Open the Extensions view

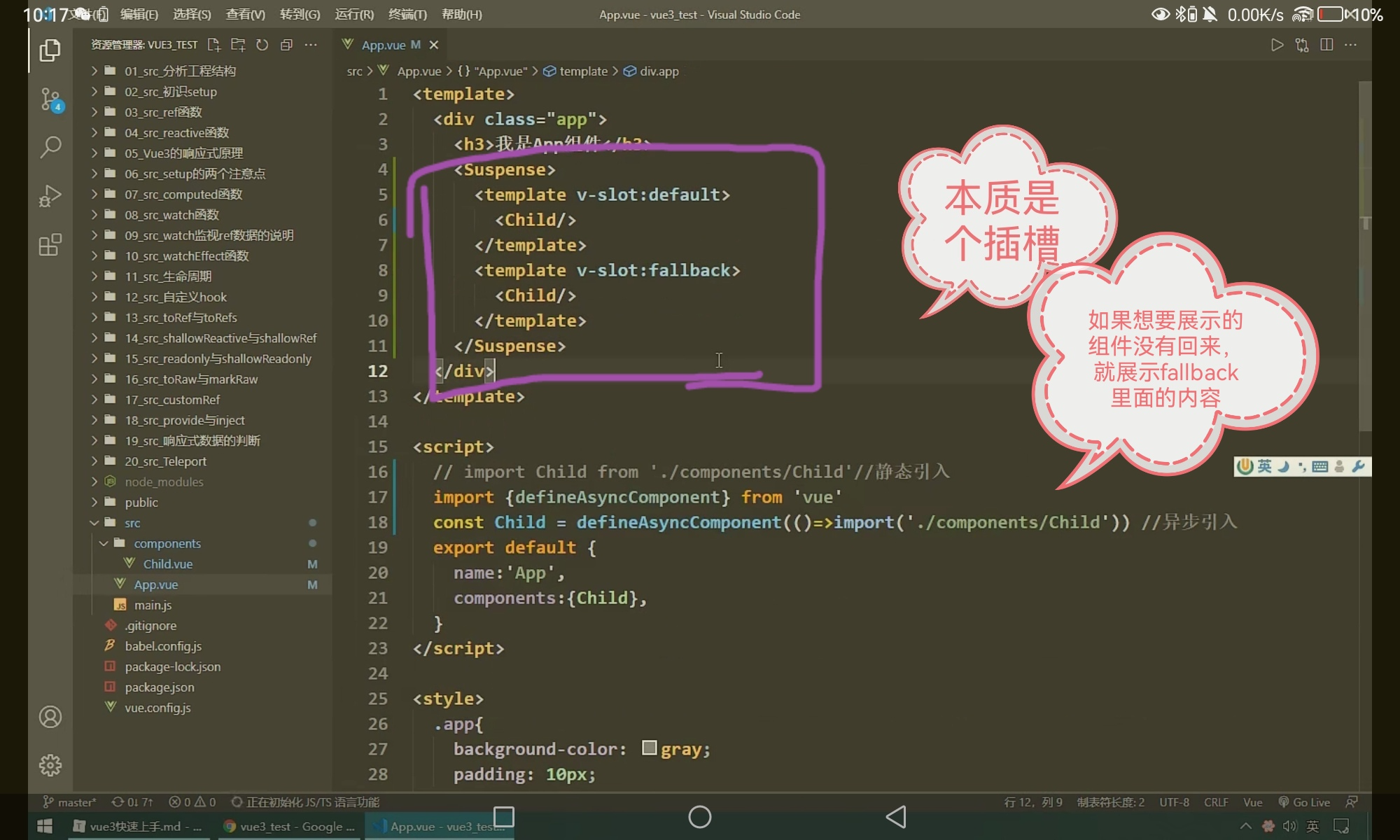pyautogui.click(x=50, y=245)
